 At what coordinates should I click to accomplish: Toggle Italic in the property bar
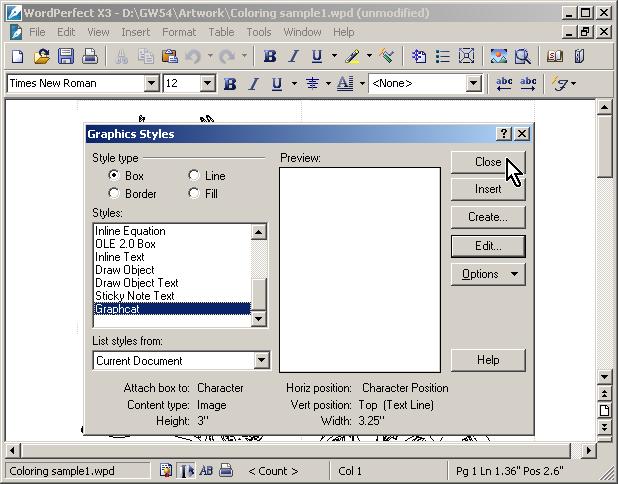coord(253,84)
